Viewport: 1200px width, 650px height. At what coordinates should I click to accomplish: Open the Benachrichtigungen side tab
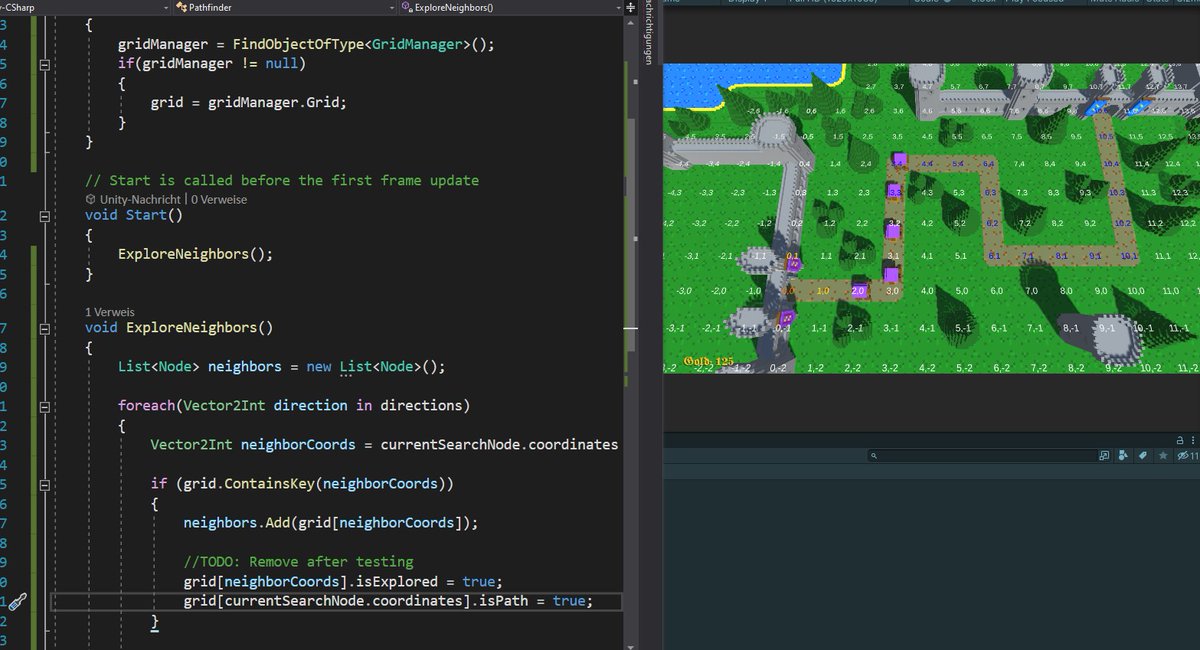coord(649,35)
